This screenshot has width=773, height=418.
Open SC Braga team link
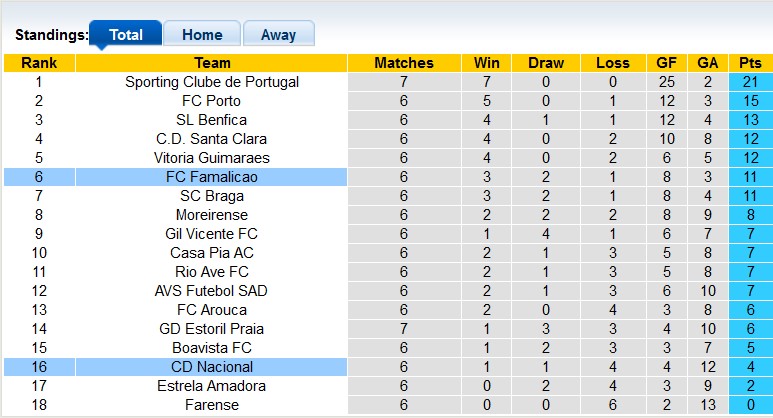212,196
